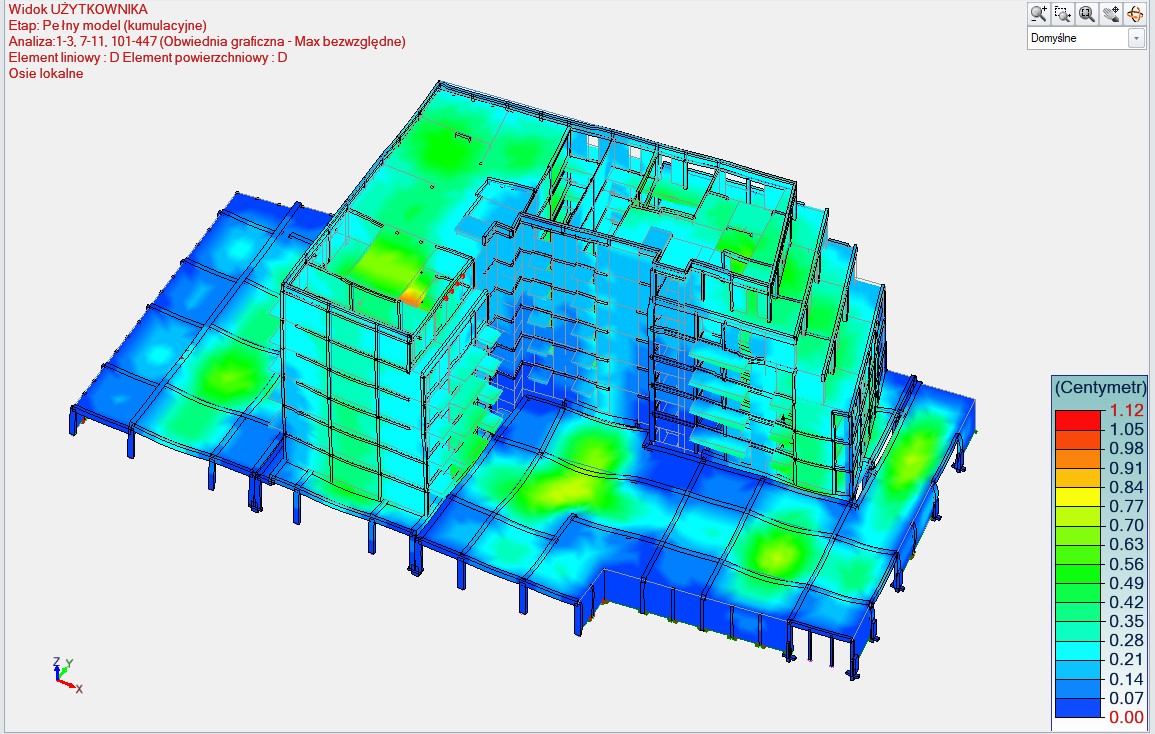Select the zoom window selection tool

tap(1063, 13)
